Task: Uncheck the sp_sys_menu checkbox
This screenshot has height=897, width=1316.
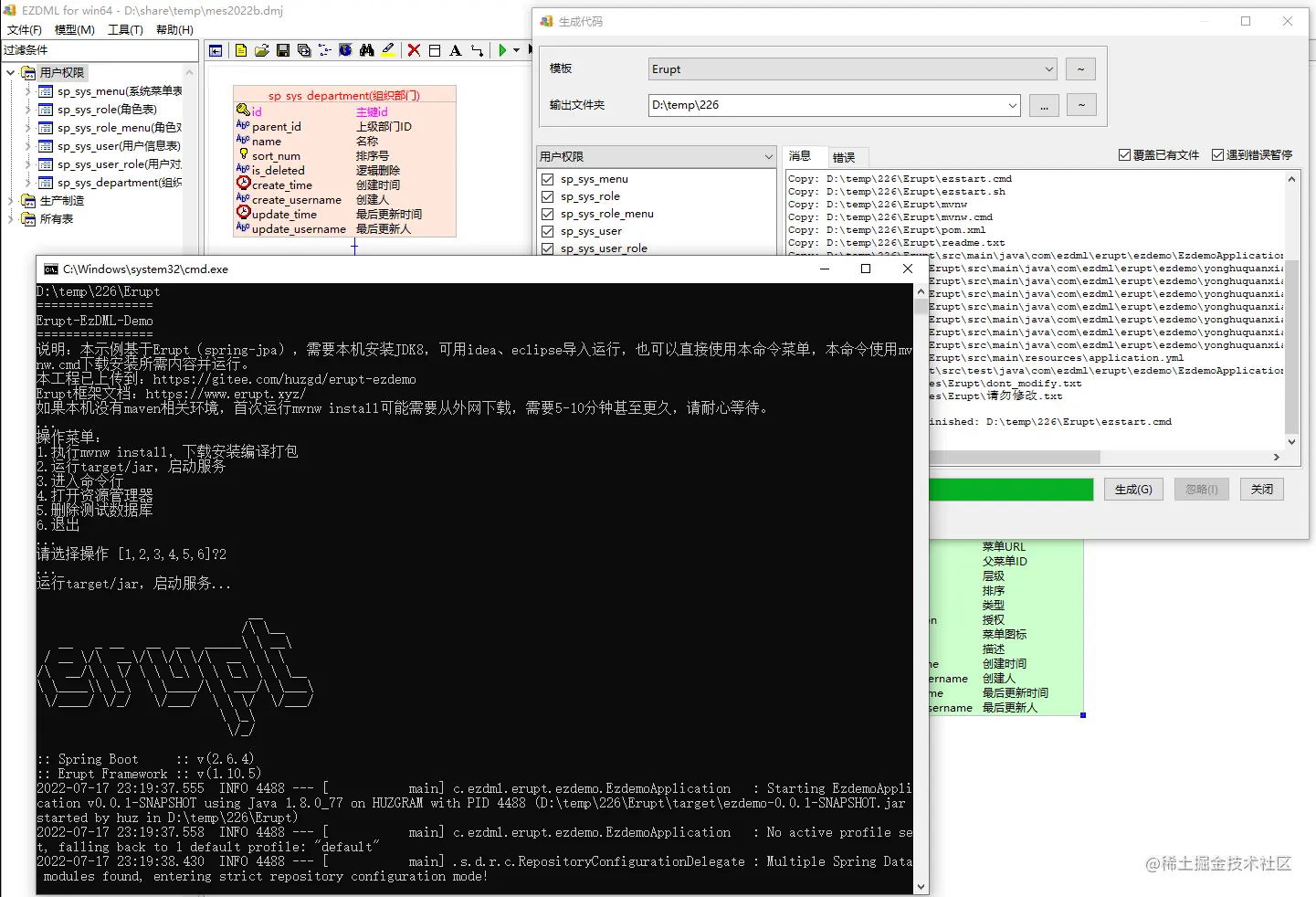Action: (x=548, y=179)
